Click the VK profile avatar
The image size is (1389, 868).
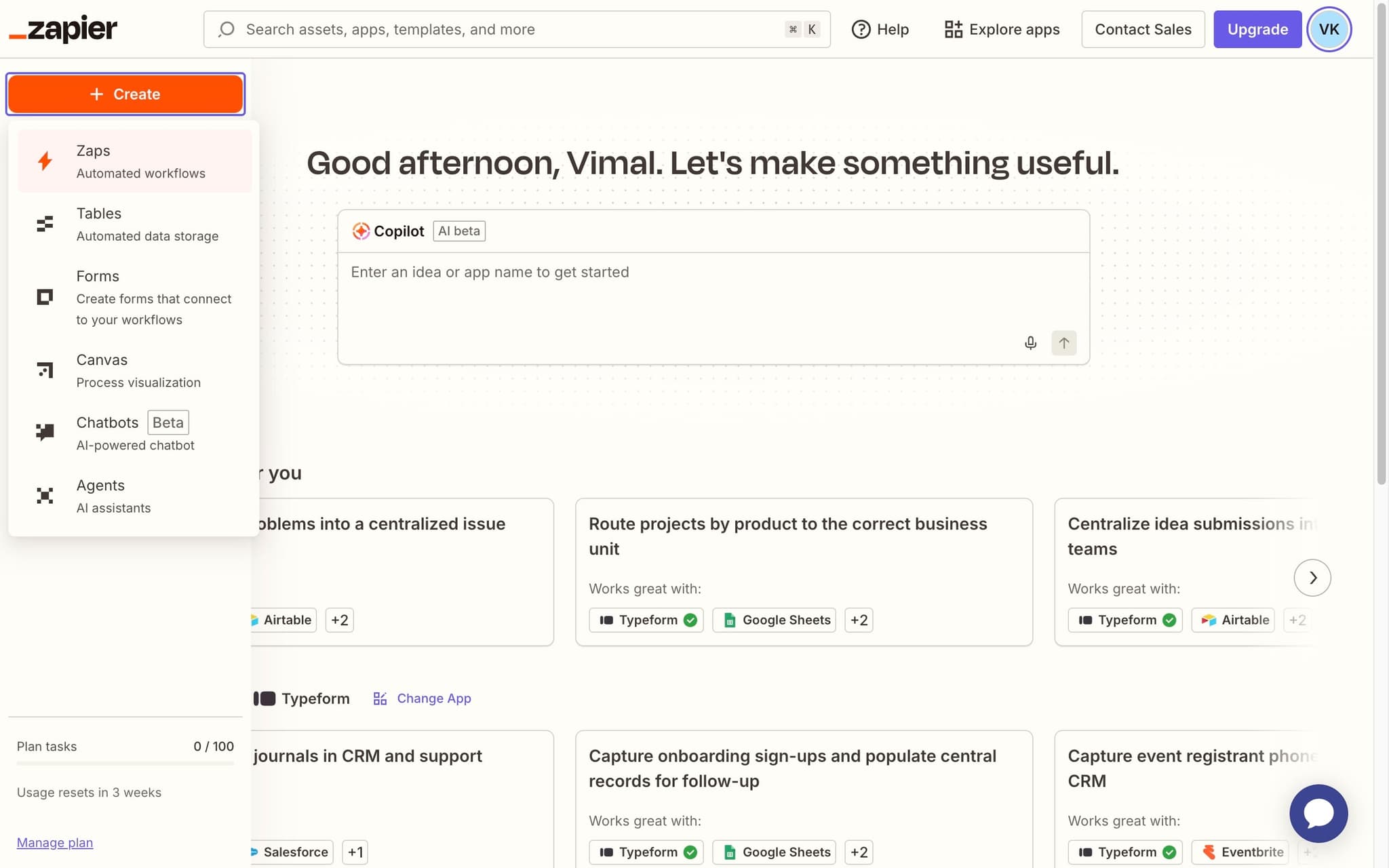pos(1329,29)
